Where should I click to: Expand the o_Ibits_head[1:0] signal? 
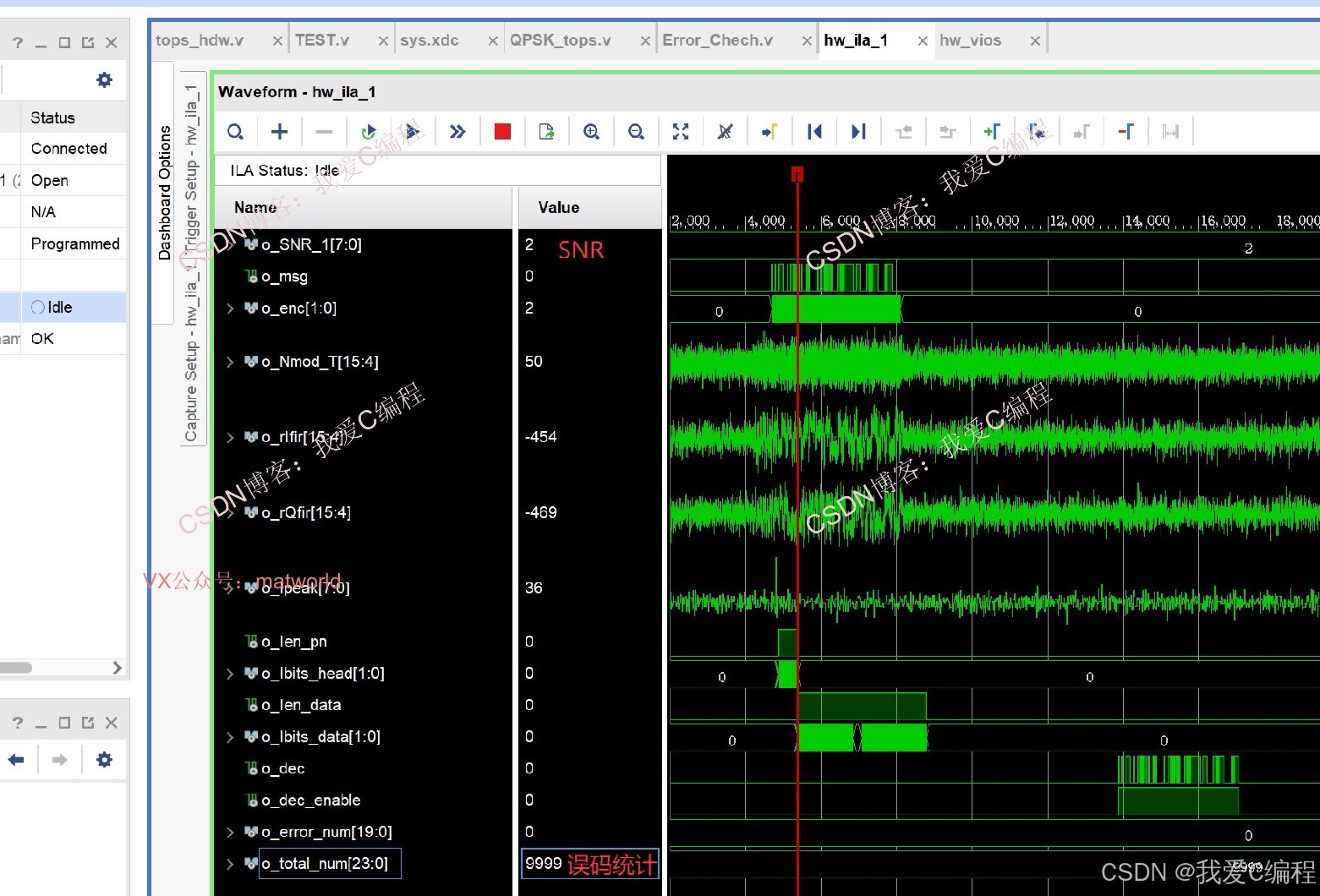tap(230, 674)
